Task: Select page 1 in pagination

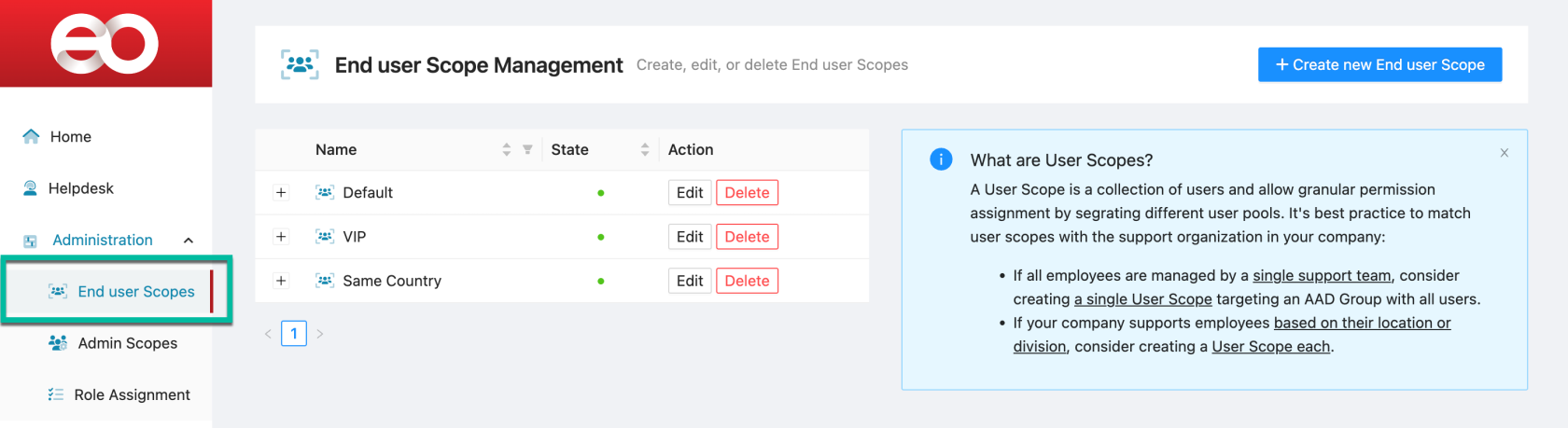Action: point(294,334)
